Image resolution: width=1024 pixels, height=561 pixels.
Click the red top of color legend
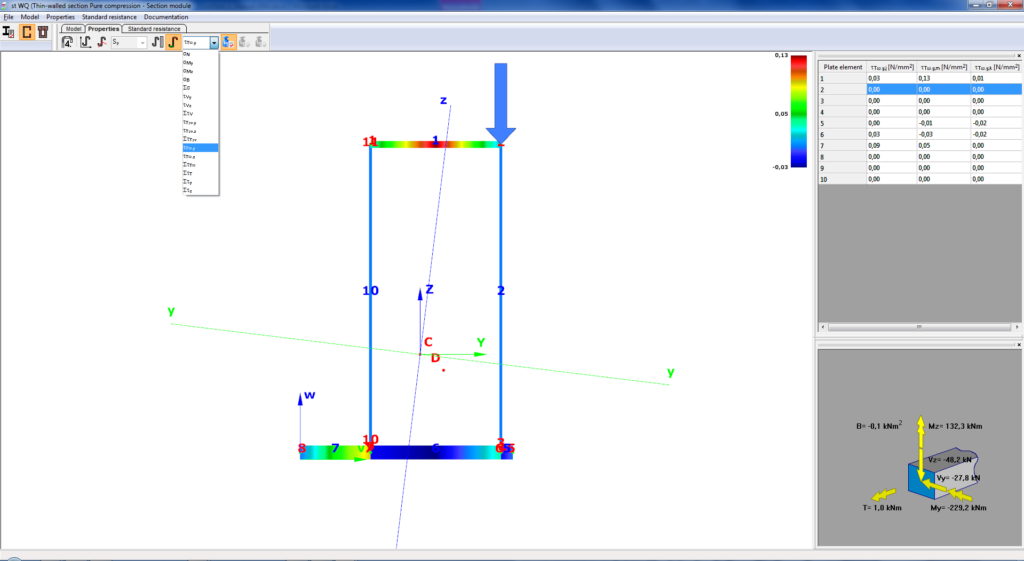click(799, 61)
